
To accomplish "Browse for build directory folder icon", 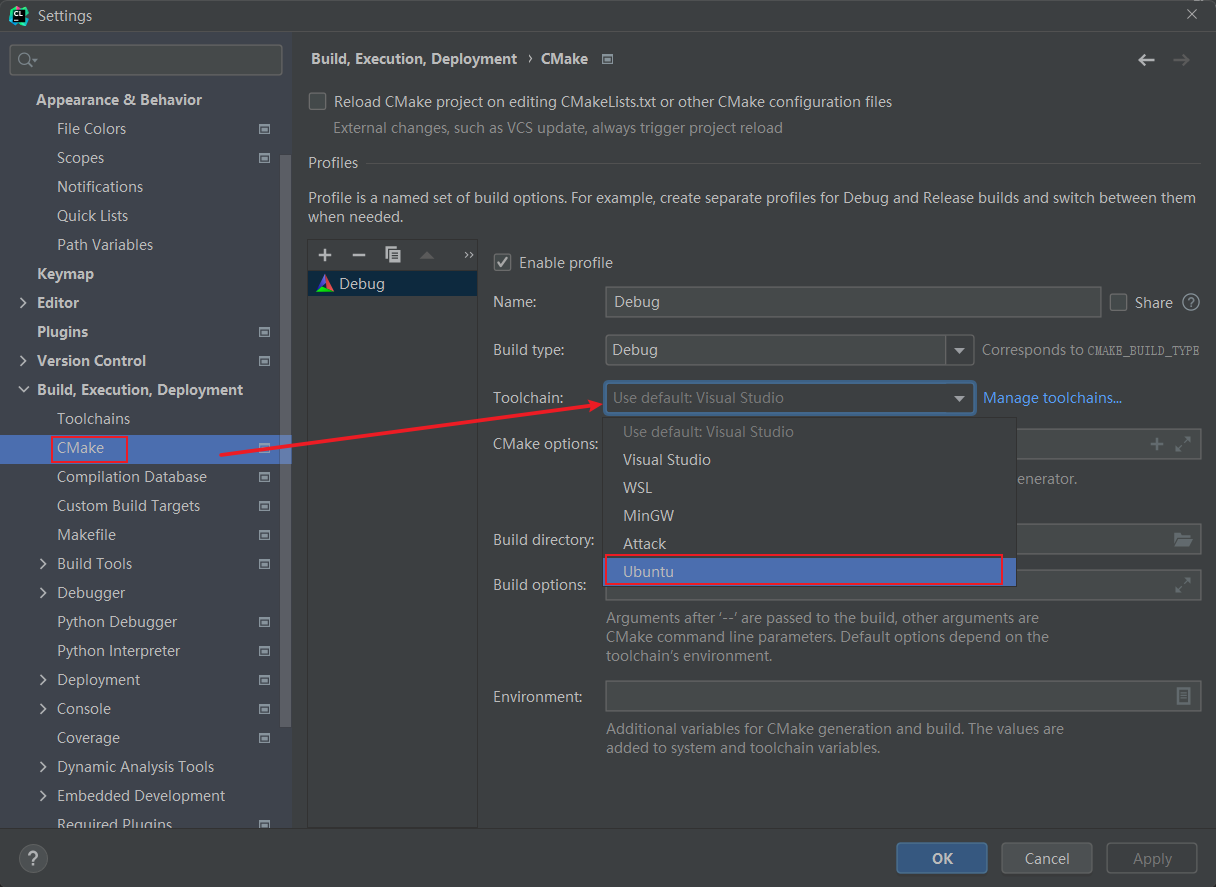I will click(1183, 540).
